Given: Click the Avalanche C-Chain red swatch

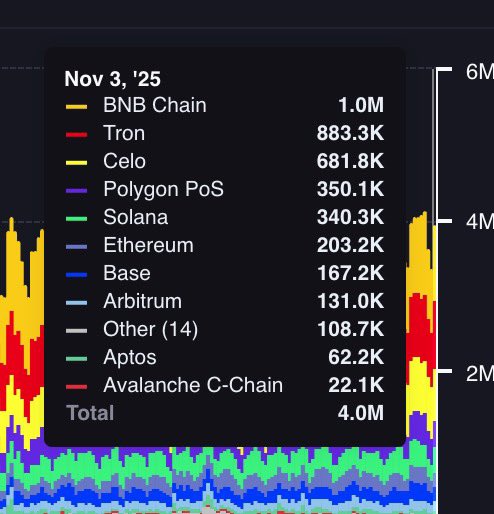Looking at the screenshot, I should click(x=77, y=387).
